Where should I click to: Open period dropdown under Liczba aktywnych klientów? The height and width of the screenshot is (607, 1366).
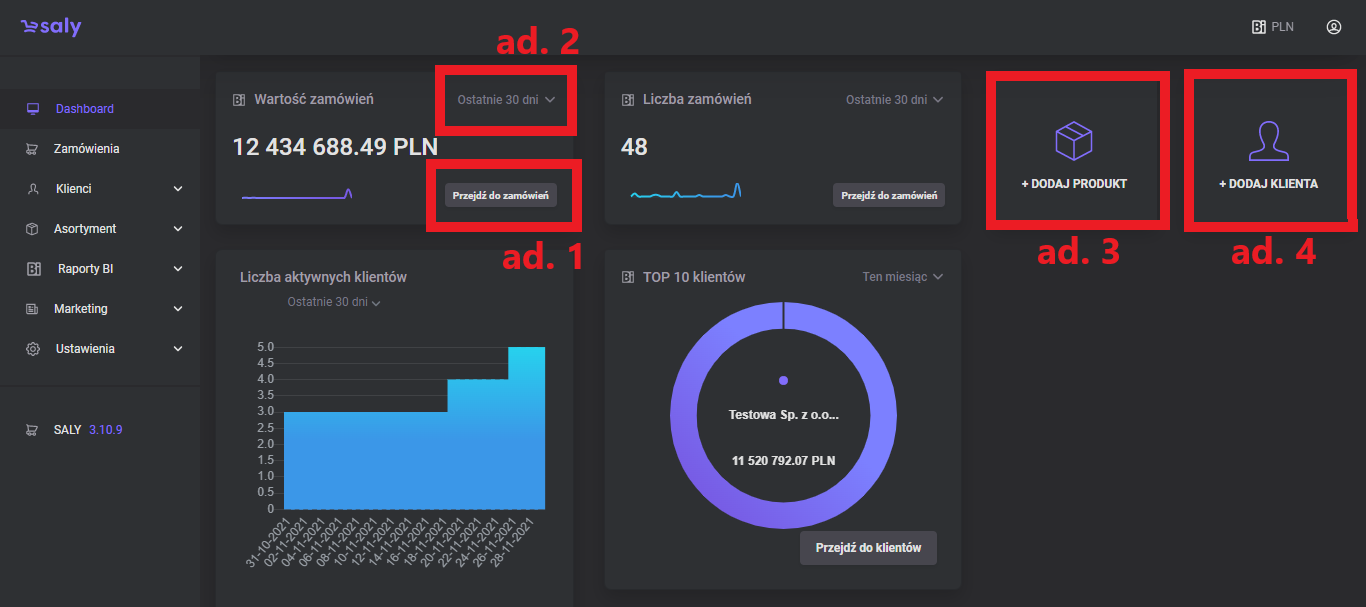point(334,302)
